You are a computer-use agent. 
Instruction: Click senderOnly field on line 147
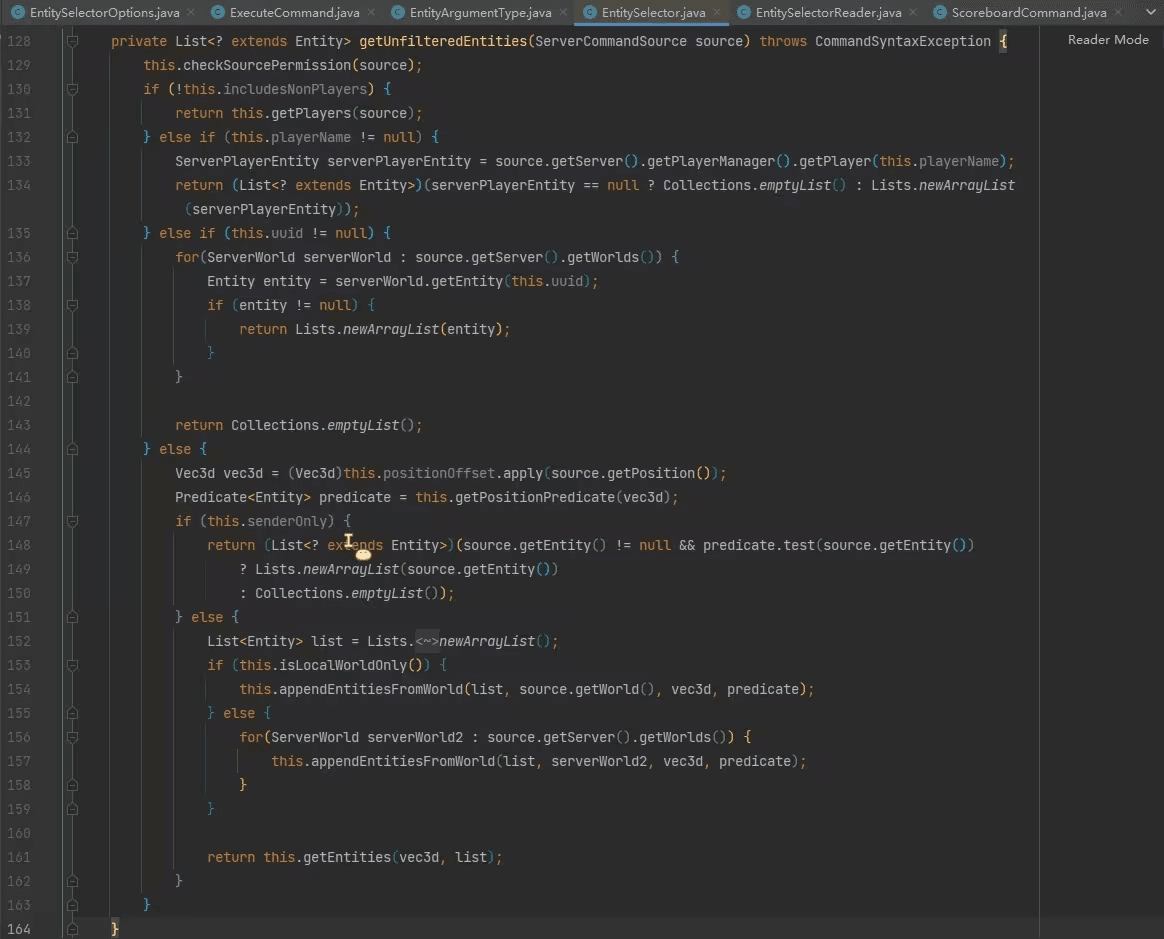pos(287,521)
